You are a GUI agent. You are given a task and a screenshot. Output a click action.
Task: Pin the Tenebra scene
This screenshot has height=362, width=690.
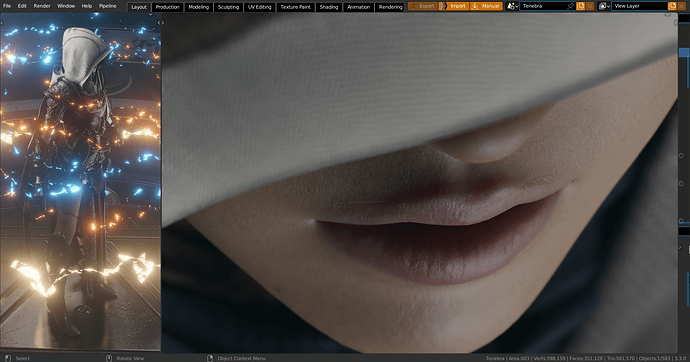(x=570, y=6)
